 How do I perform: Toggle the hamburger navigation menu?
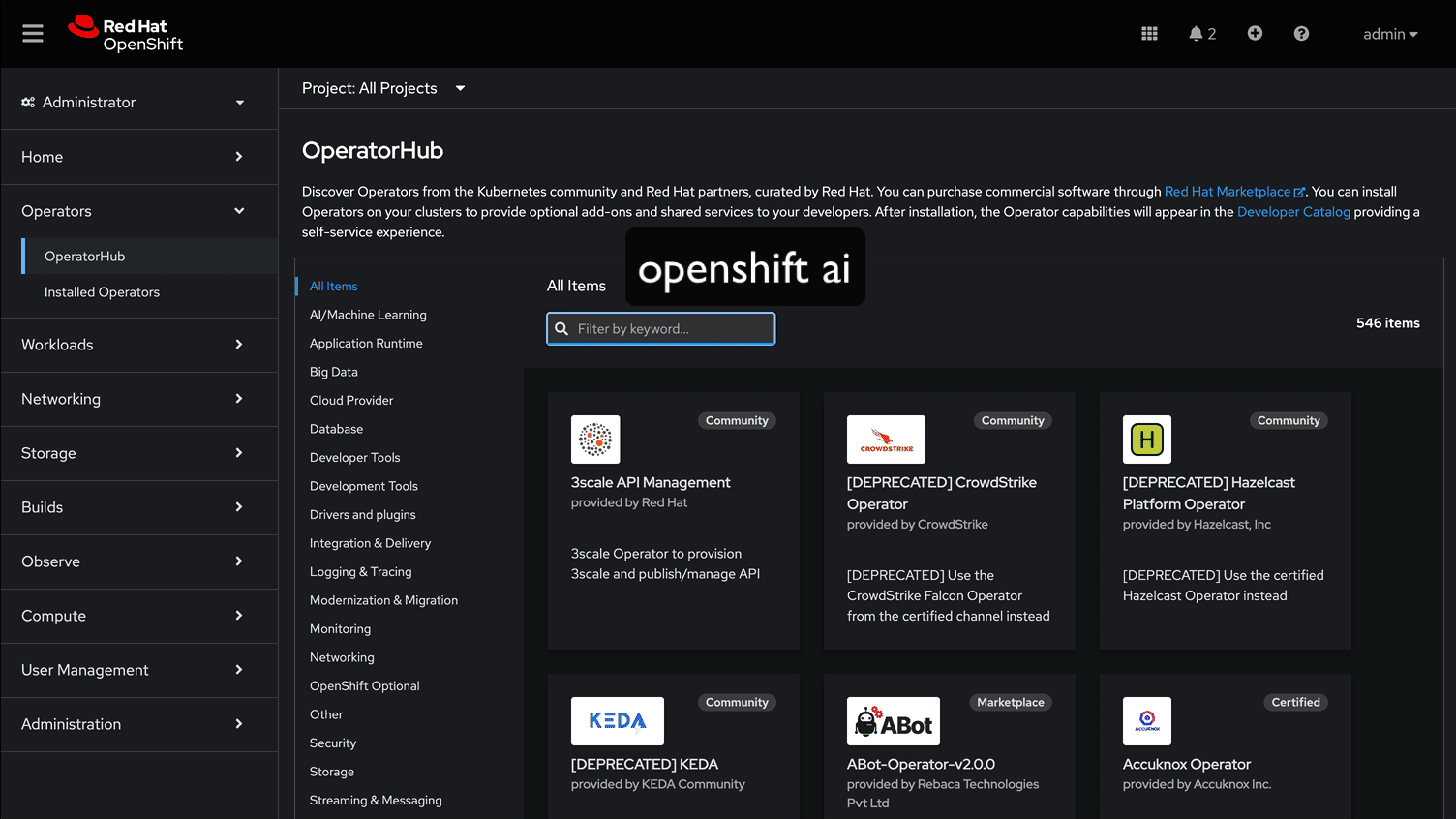33,34
